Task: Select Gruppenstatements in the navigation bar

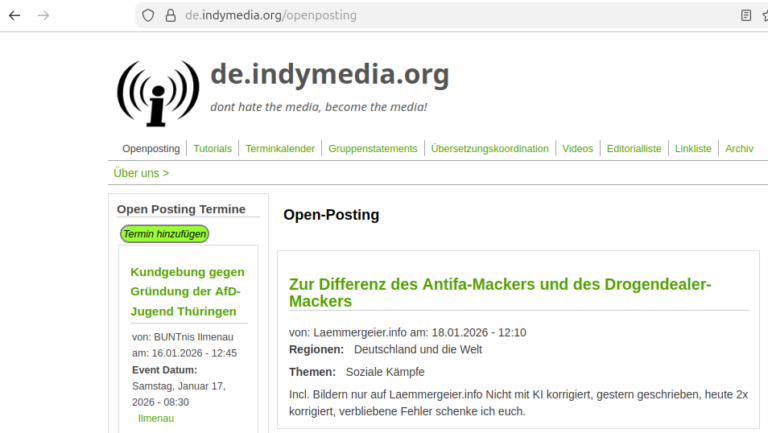Action: tap(372, 148)
